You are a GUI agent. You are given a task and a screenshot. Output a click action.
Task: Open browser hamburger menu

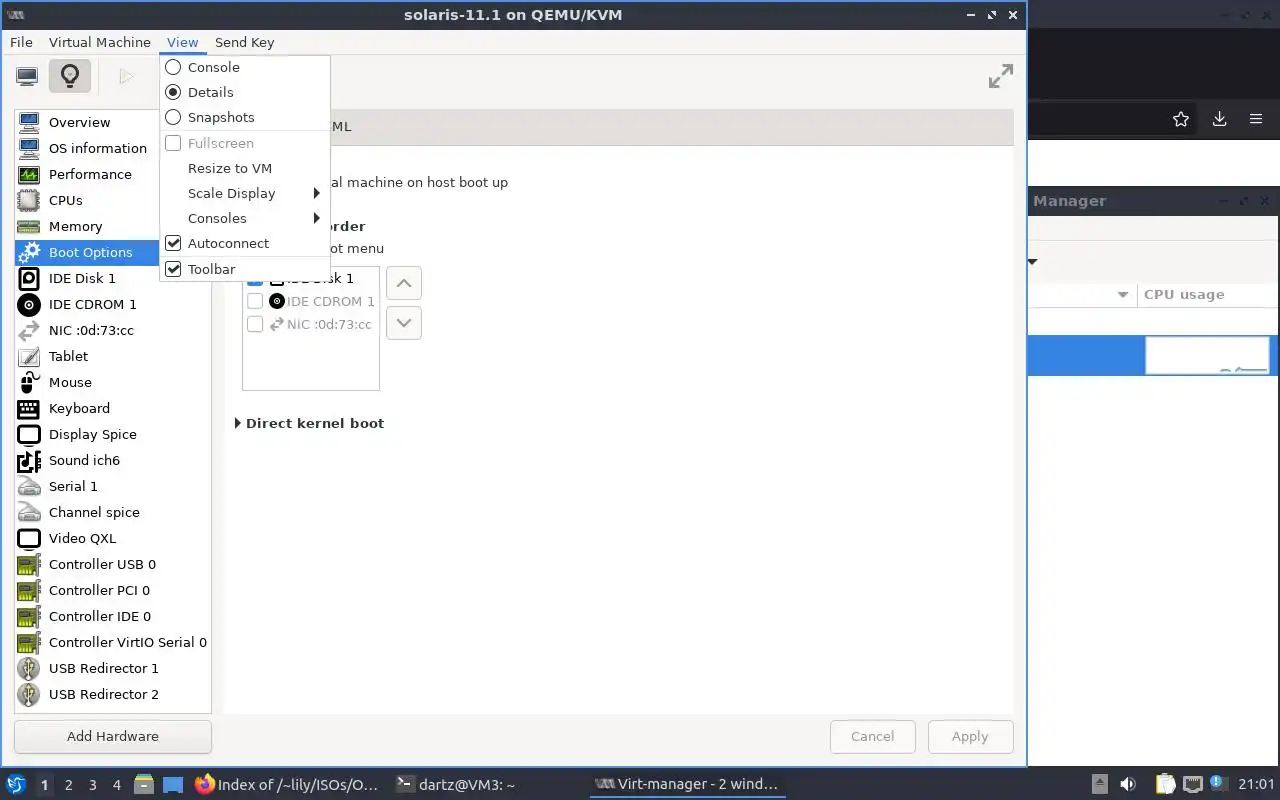point(1256,119)
